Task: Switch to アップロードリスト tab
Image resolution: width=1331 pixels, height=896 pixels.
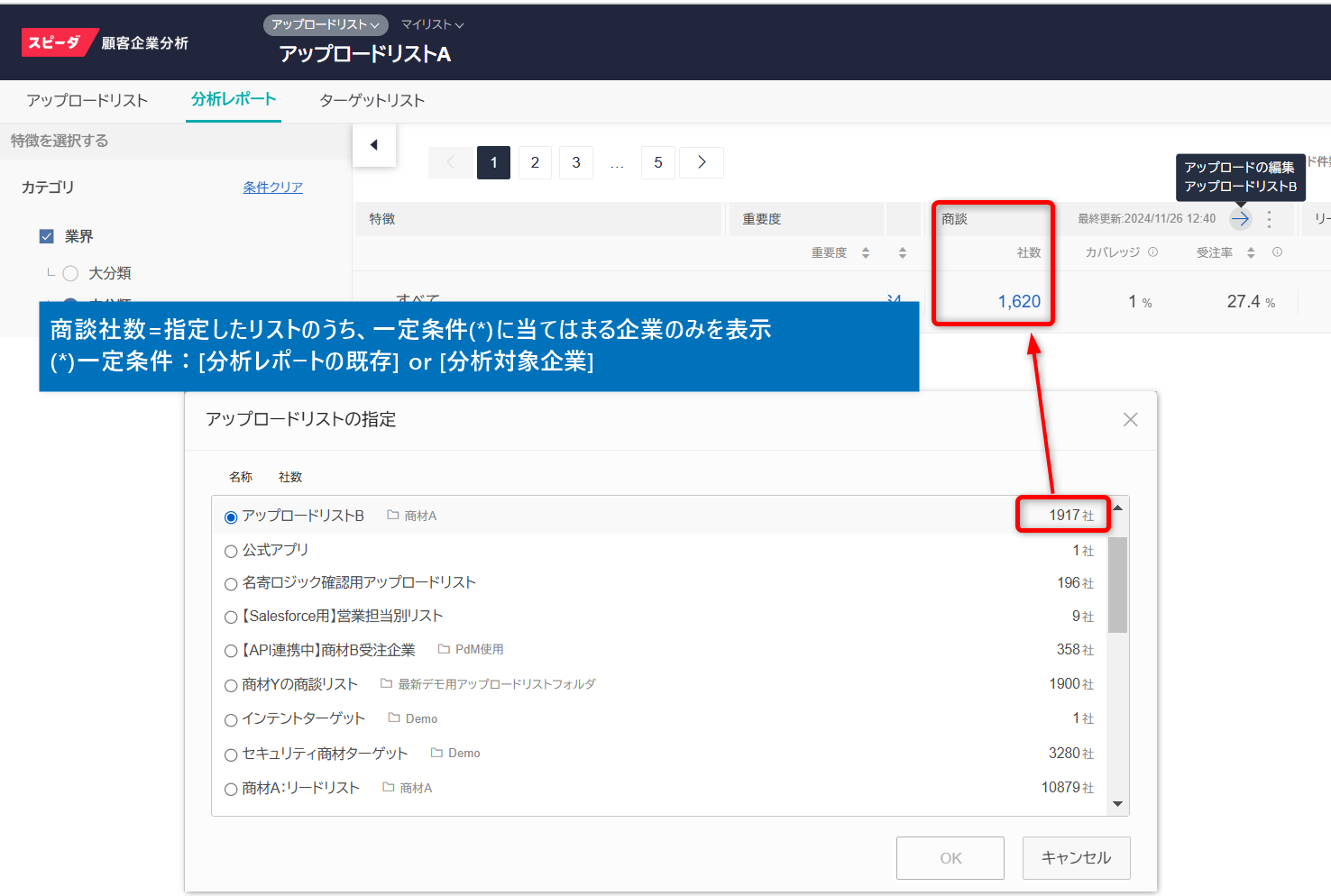Action: pyautogui.click(x=87, y=100)
